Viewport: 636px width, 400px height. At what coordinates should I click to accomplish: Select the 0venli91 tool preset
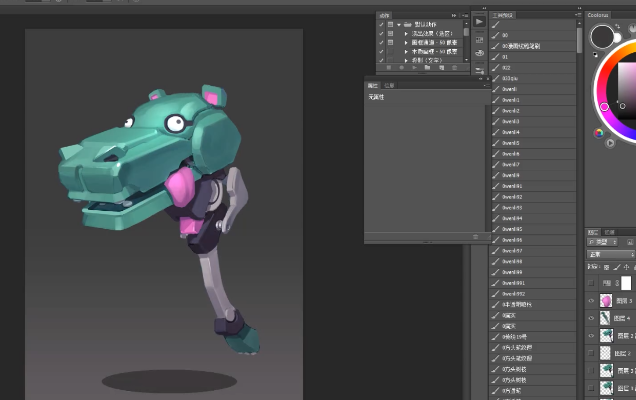[511, 185]
